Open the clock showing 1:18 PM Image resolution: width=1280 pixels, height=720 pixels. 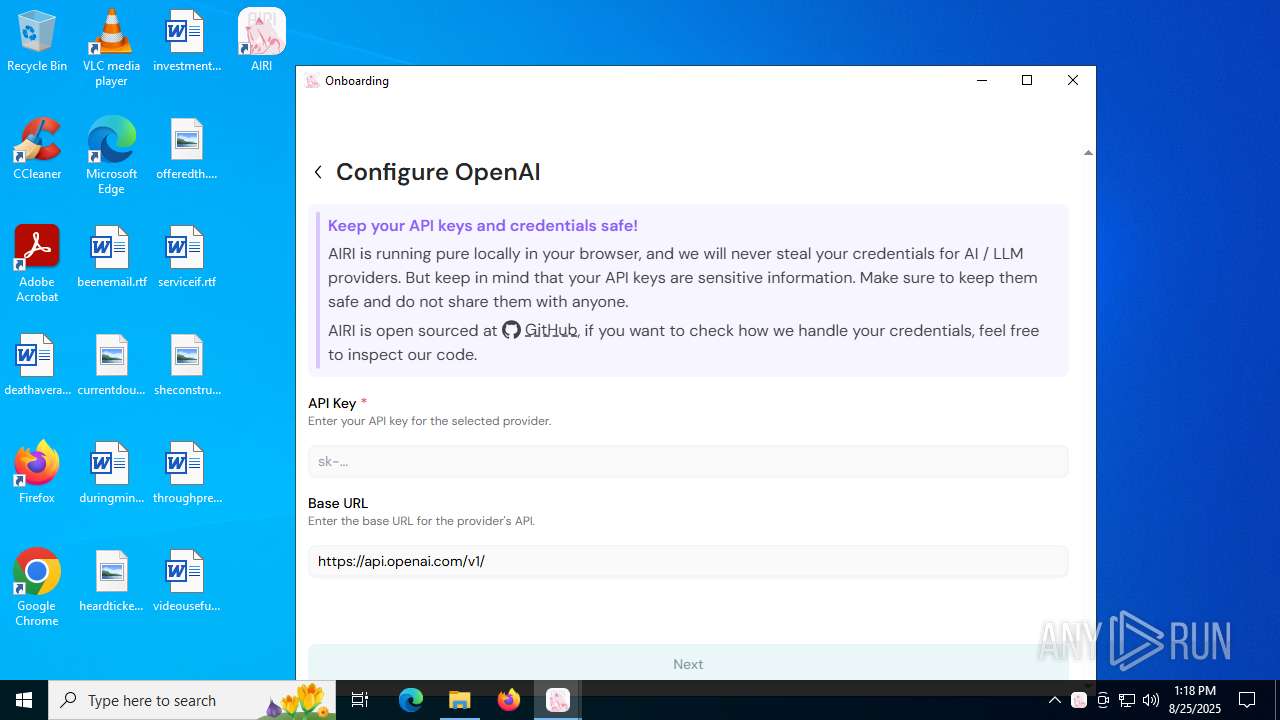(x=1195, y=700)
